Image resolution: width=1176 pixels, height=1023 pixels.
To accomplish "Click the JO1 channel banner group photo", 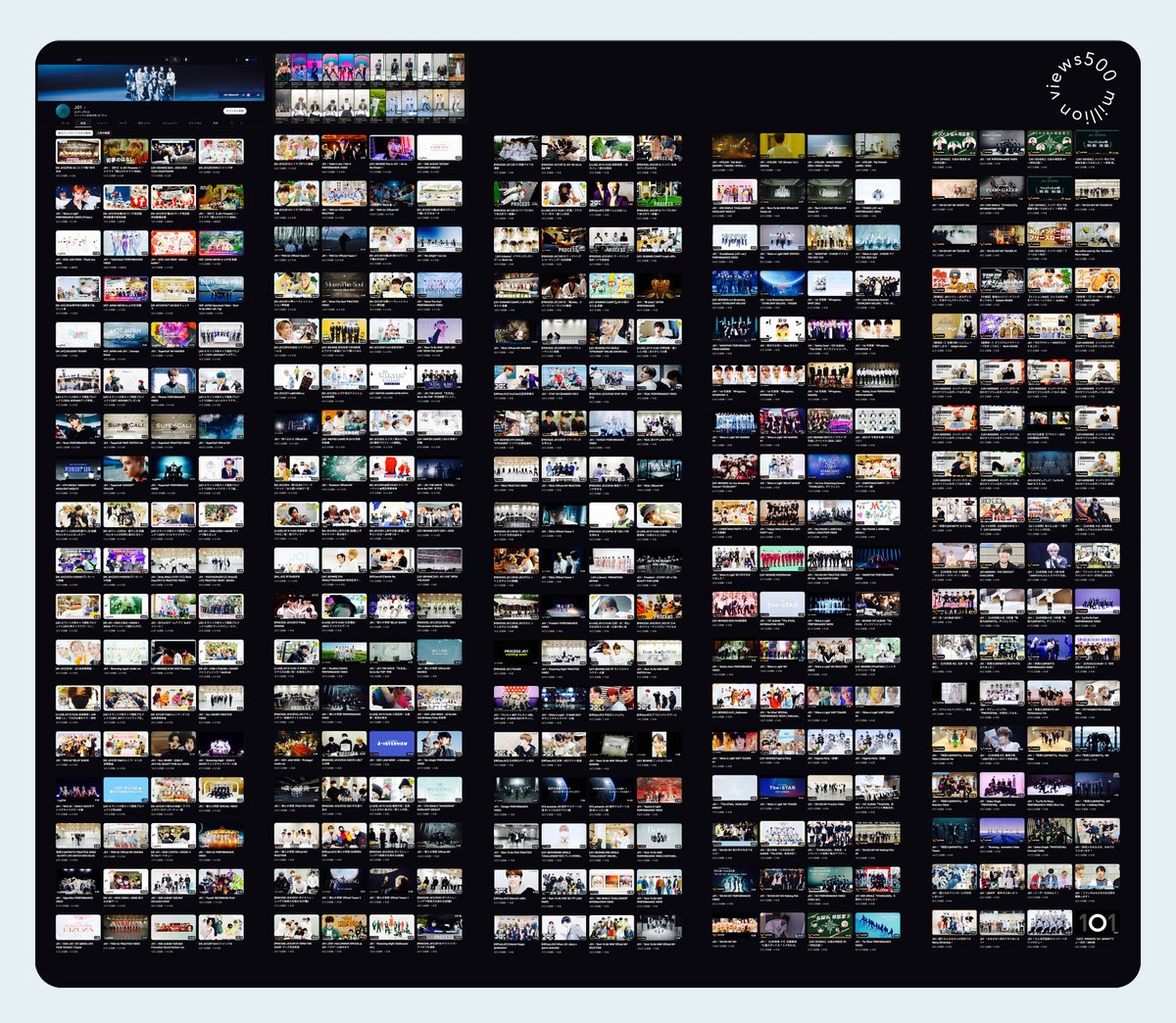I will pos(150,84).
